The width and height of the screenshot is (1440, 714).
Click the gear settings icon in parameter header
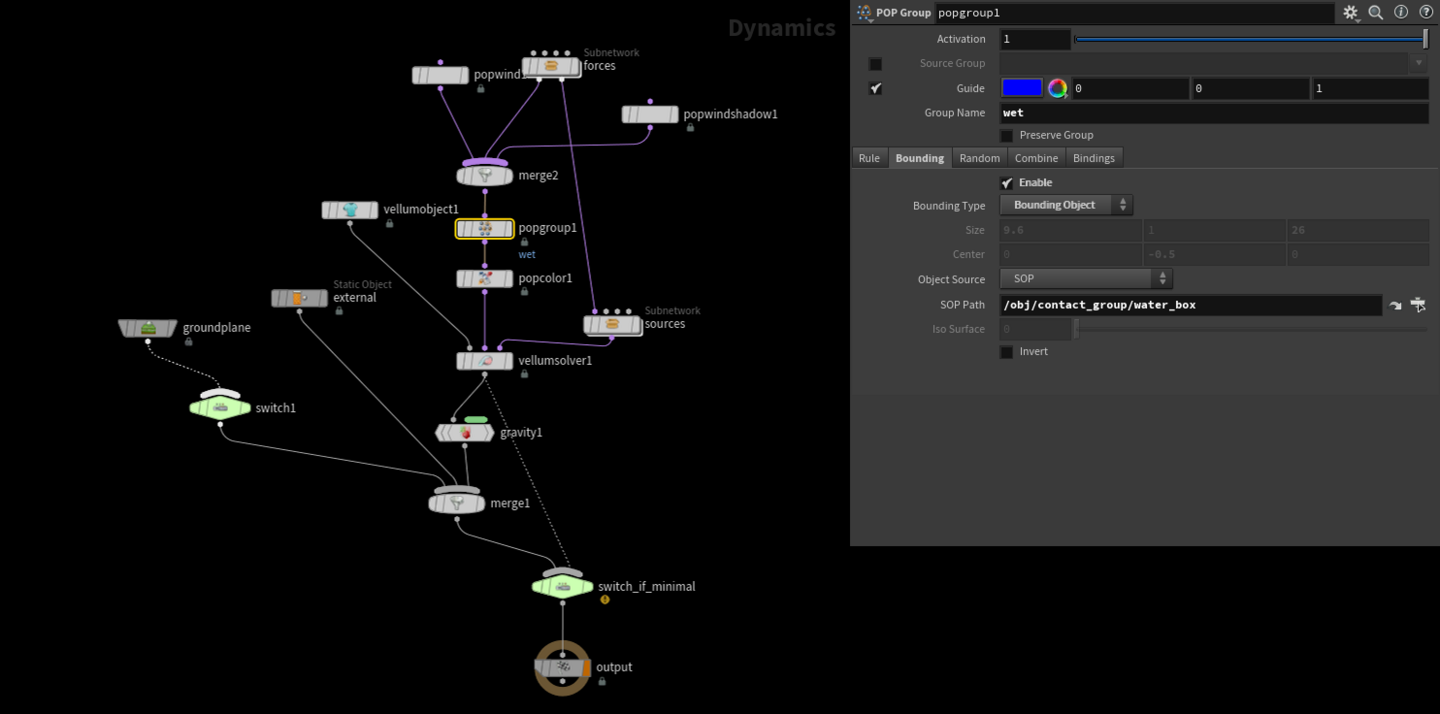click(1350, 13)
